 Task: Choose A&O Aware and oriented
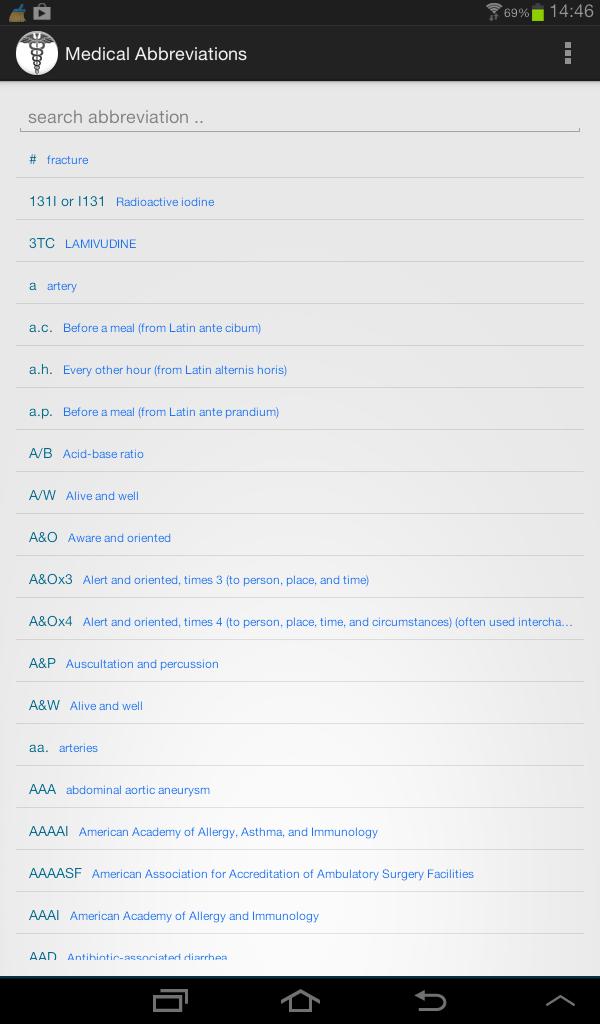pos(300,538)
